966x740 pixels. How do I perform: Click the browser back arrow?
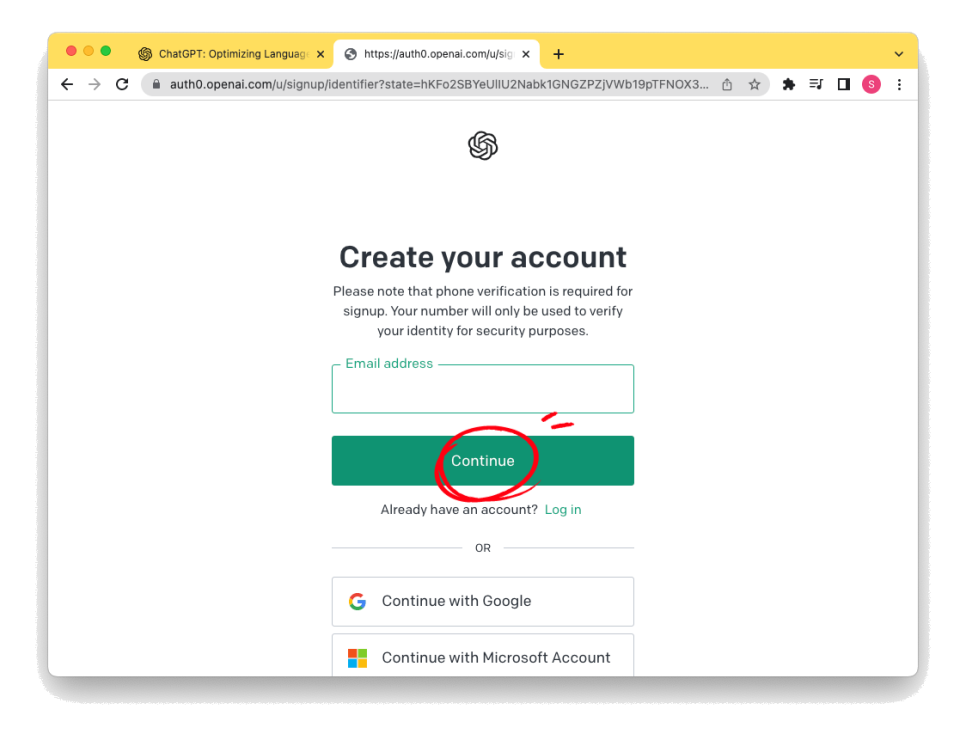(x=67, y=84)
